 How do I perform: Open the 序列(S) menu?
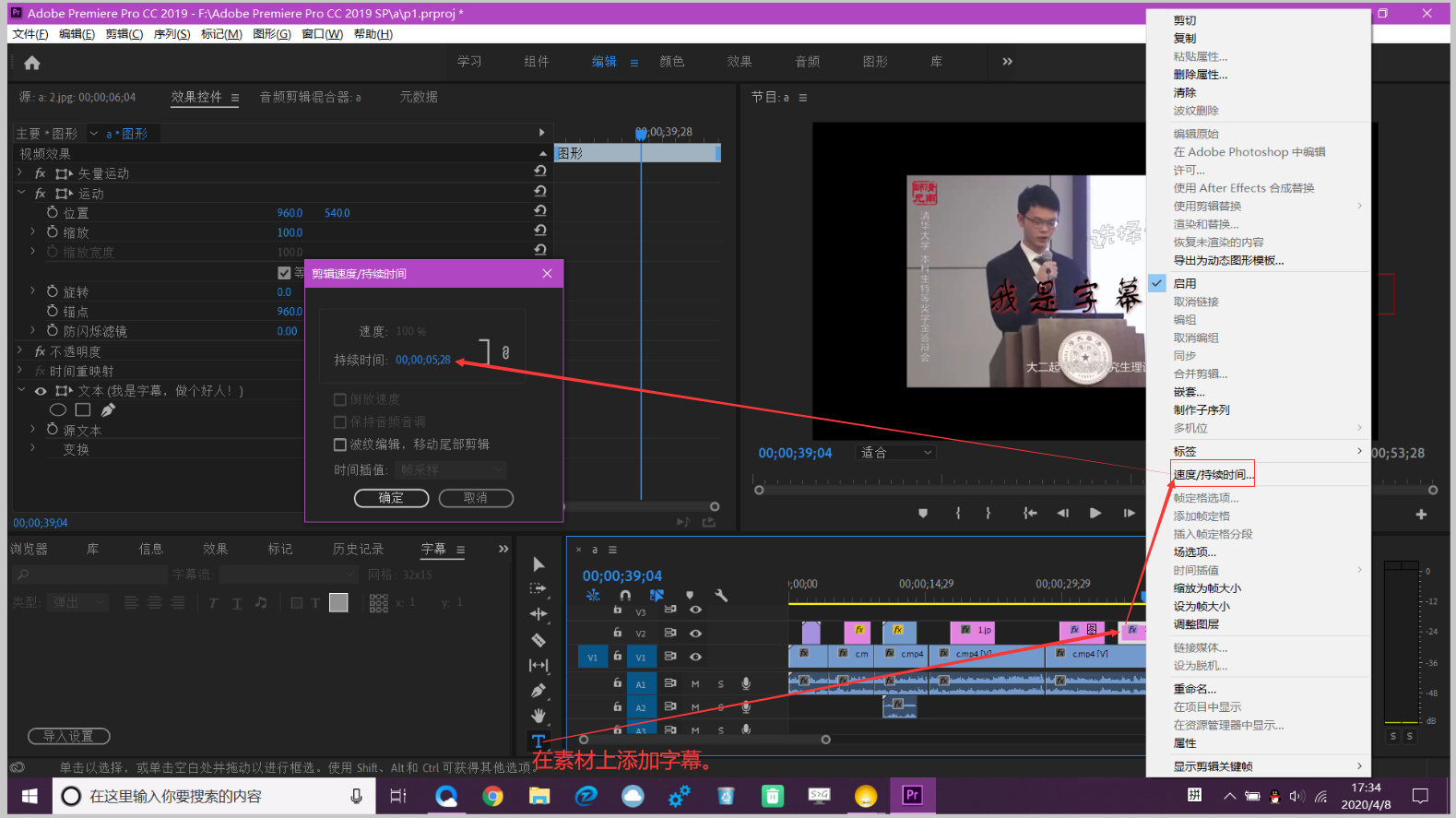tap(172, 34)
